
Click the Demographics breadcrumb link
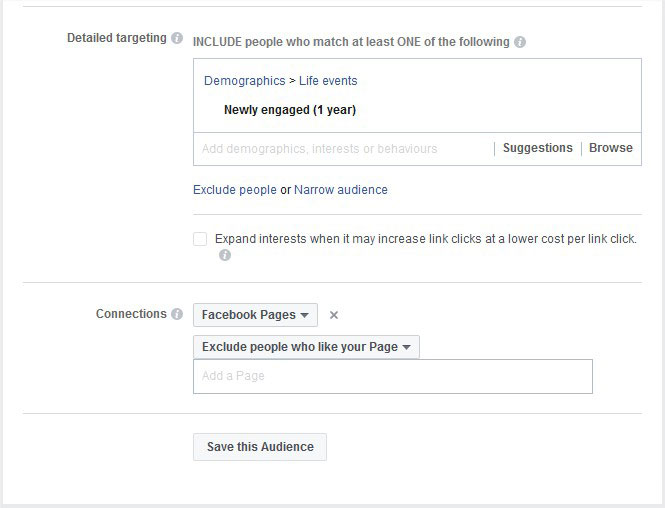pyautogui.click(x=245, y=81)
